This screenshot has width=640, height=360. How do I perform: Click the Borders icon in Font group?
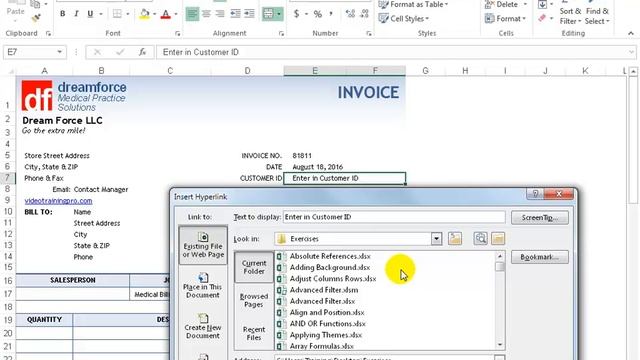[x=117, y=14]
